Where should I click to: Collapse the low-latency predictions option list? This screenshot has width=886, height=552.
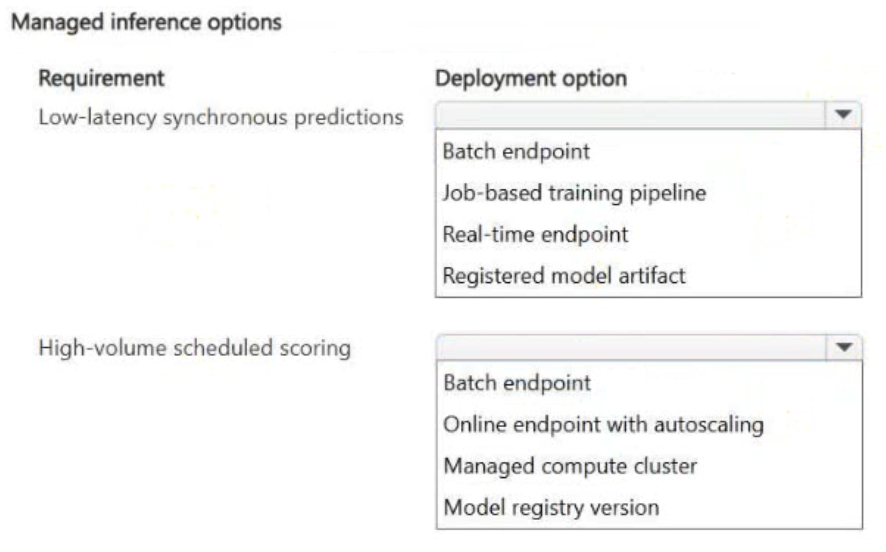(x=843, y=117)
